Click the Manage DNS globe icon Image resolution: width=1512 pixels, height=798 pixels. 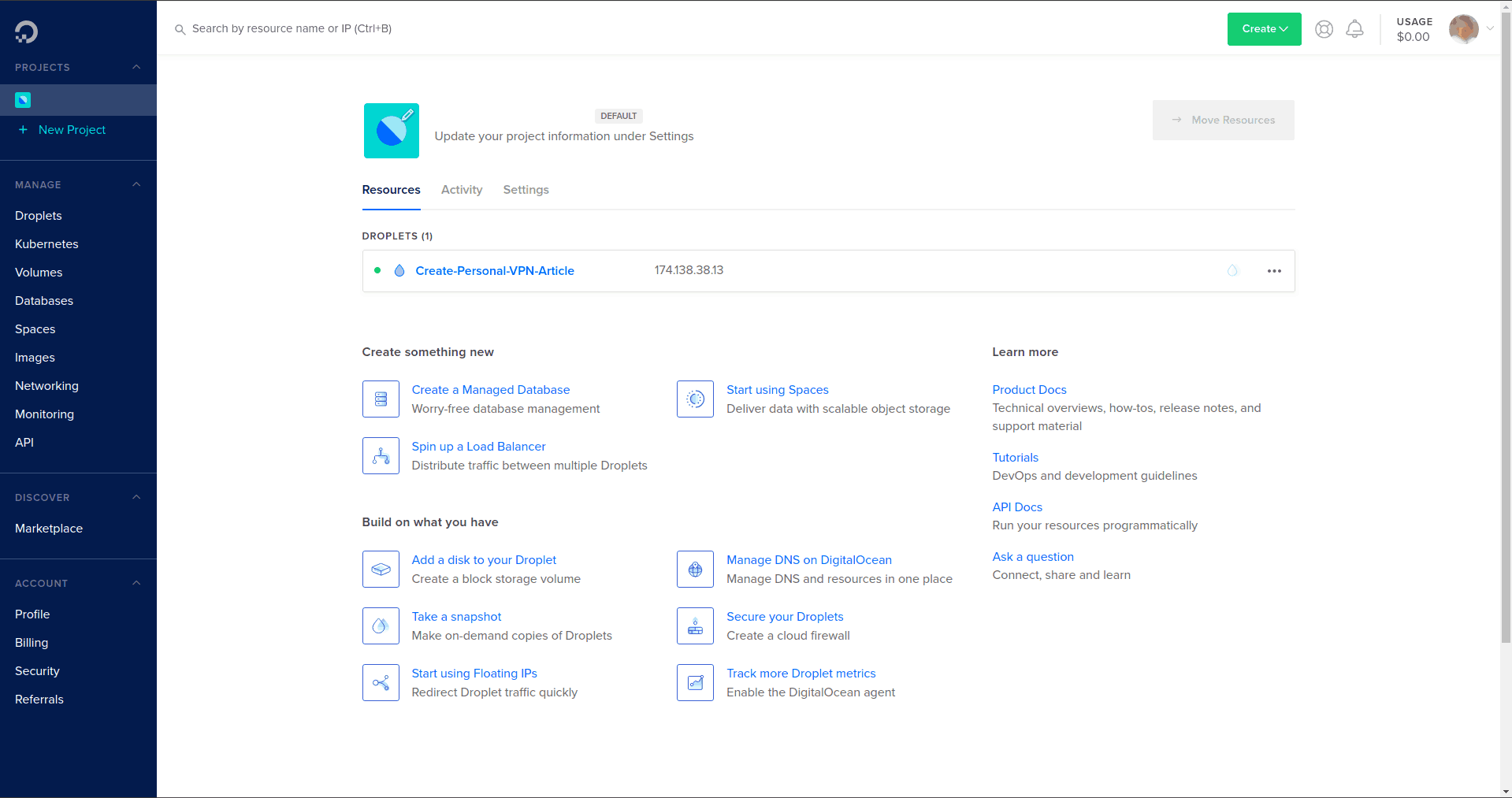[695, 570]
